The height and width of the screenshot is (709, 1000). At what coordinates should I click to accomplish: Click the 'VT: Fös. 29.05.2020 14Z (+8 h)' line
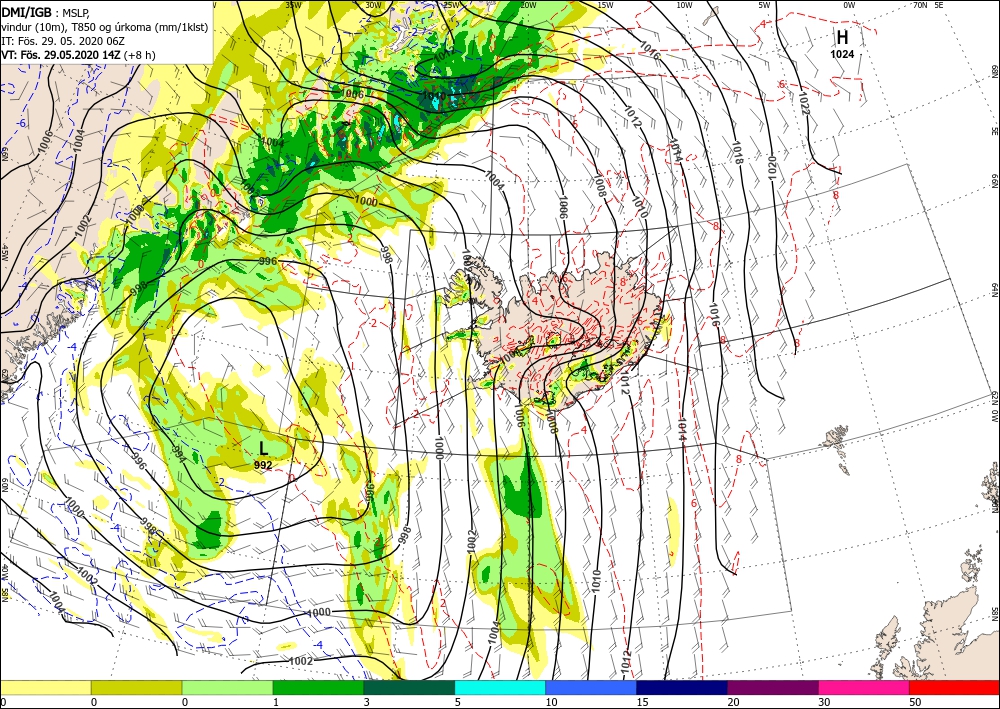click(x=78, y=55)
